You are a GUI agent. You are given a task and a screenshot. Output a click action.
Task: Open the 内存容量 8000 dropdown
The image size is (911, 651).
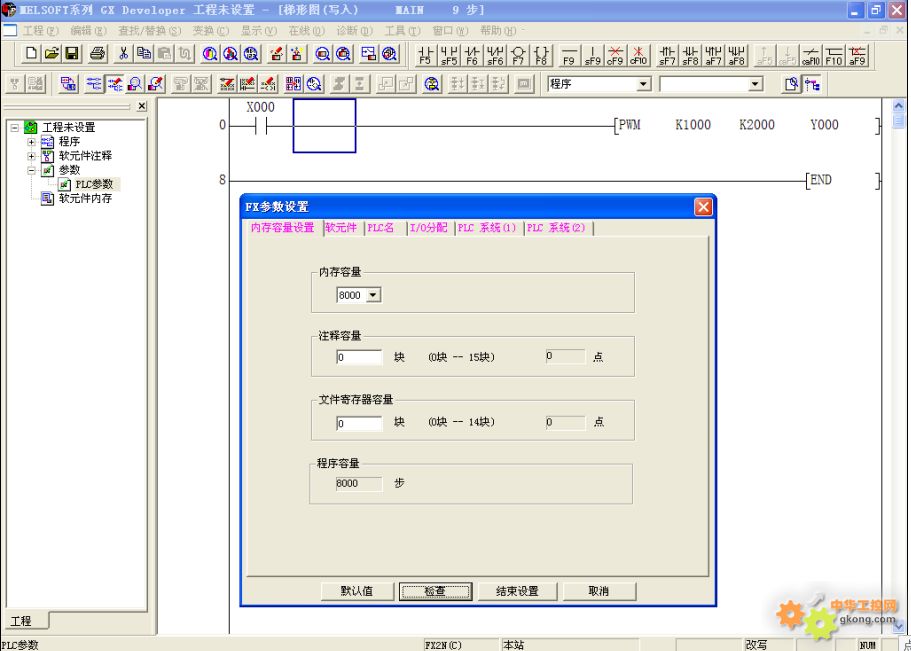(x=373, y=295)
